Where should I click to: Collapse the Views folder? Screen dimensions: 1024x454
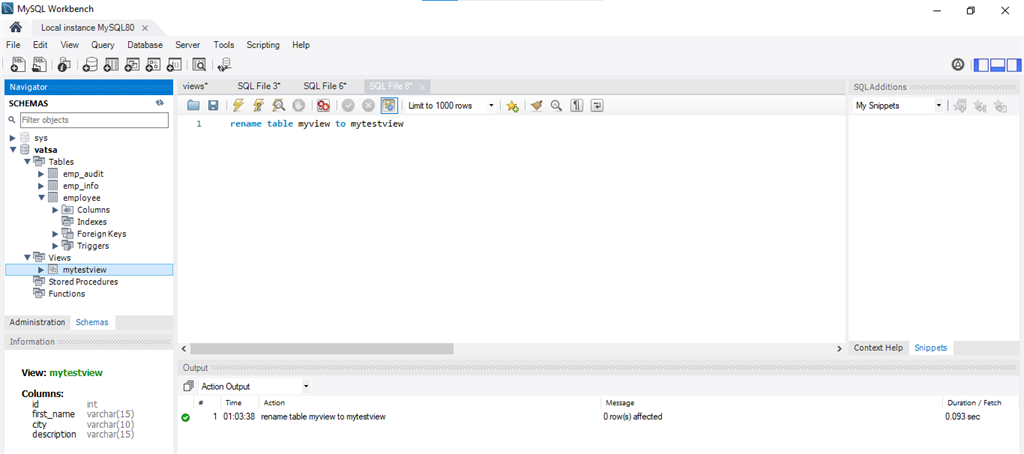(x=27, y=258)
